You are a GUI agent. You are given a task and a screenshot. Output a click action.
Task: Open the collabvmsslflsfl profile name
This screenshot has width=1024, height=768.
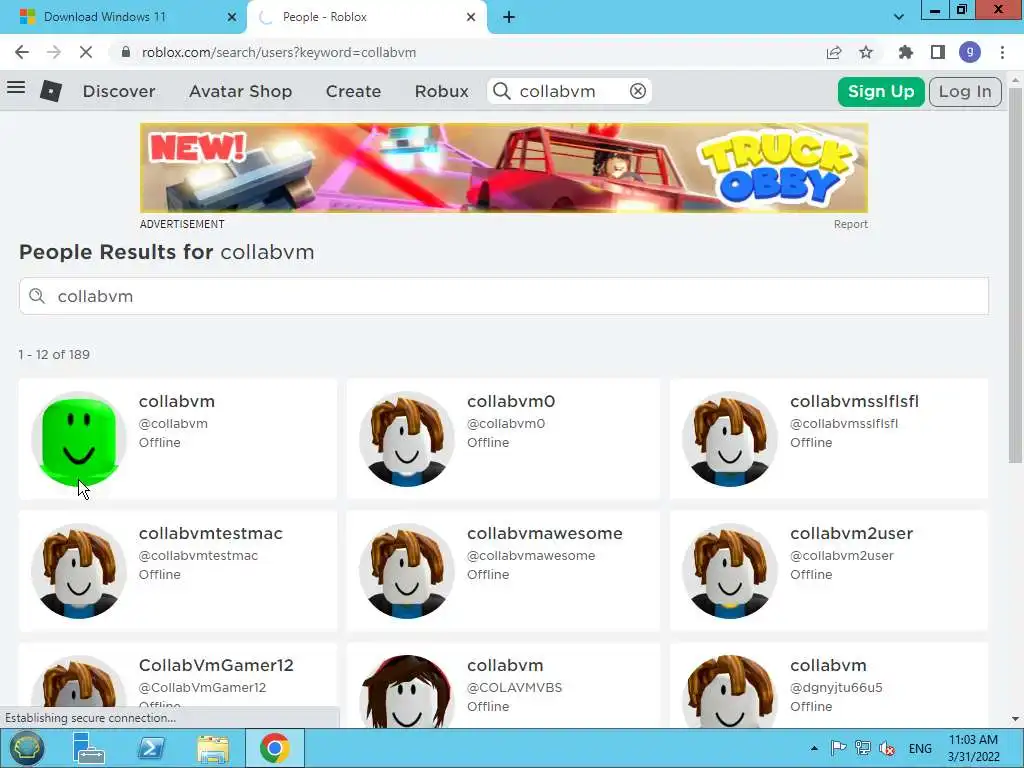point(854,401)
